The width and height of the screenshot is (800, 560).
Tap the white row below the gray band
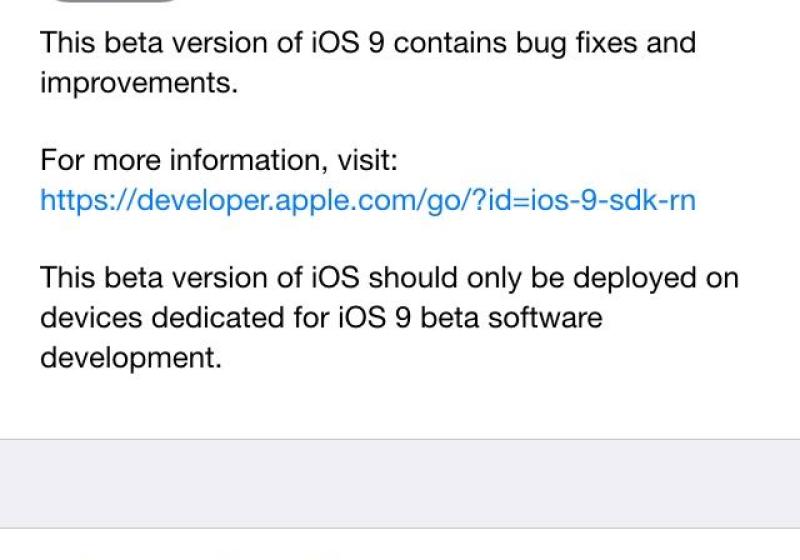coord(400,545)
